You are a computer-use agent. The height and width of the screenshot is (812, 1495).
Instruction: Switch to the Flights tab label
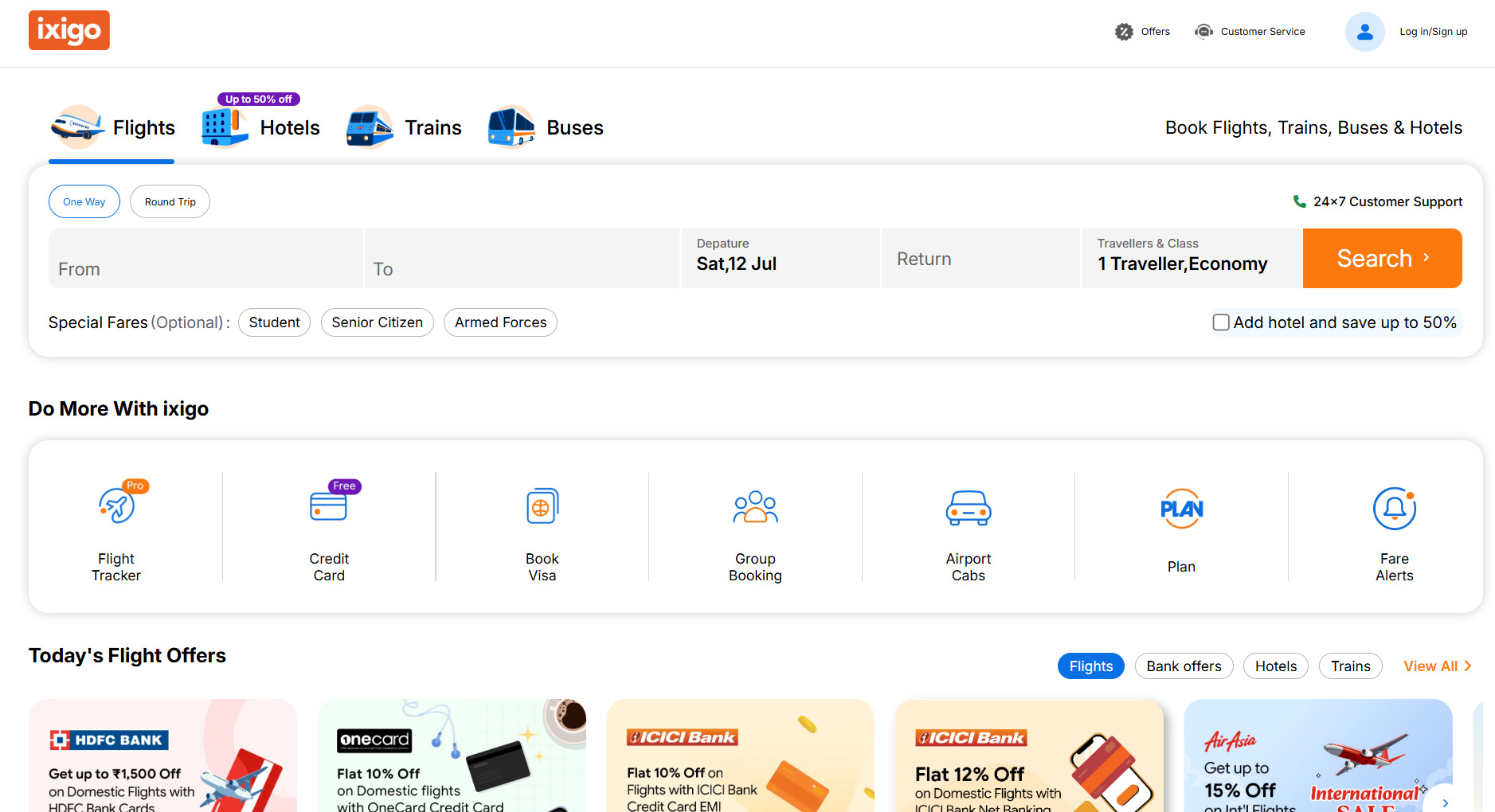[144, 127]
